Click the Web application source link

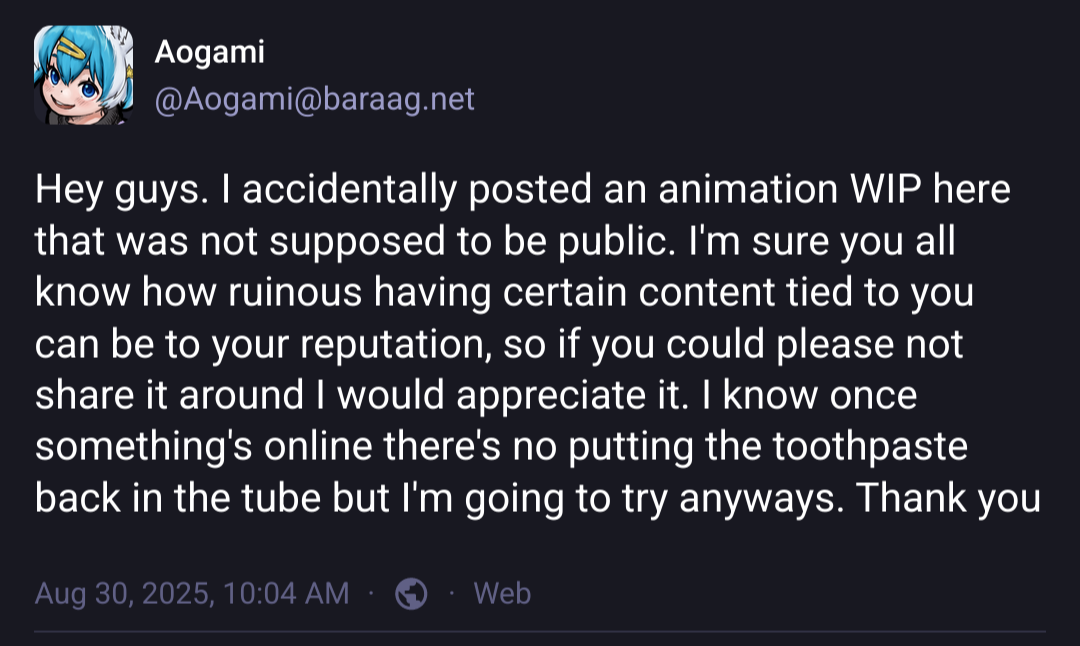[x=502, y=594]
